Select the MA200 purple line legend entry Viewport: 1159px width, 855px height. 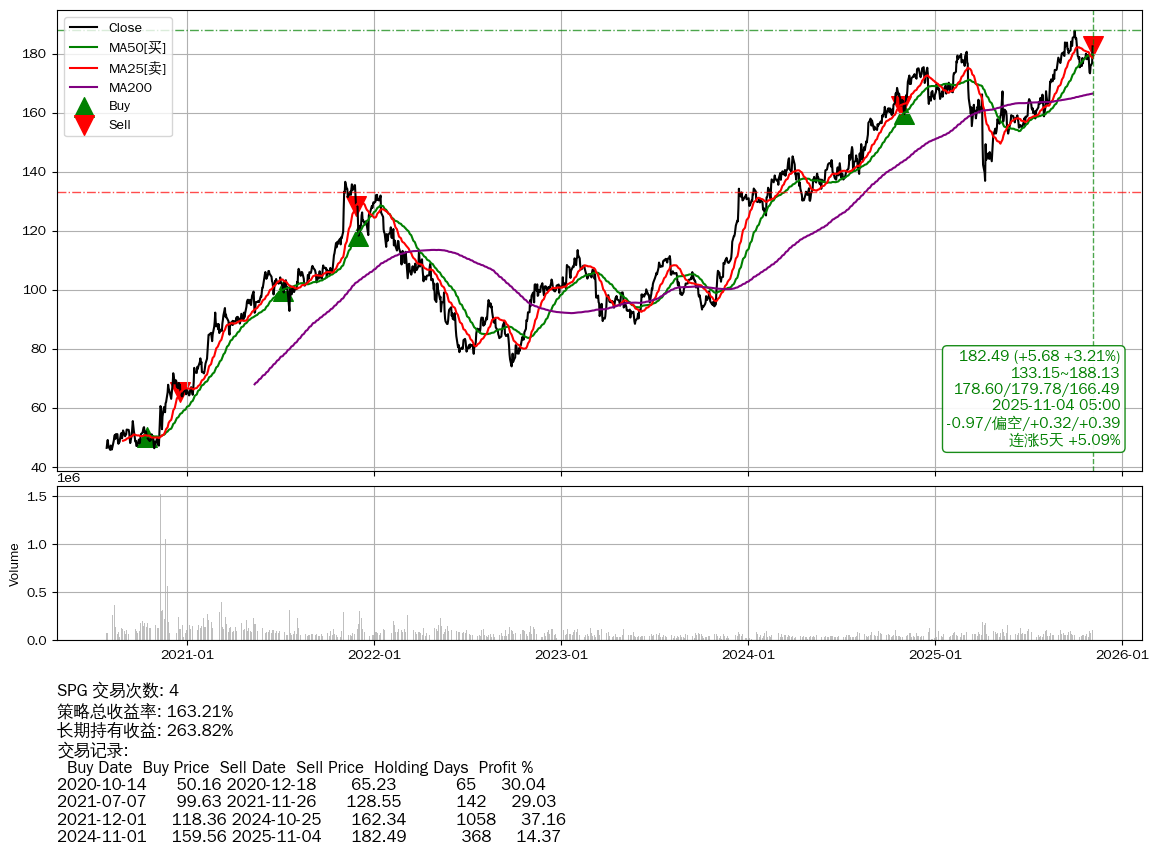tap(130, 88)
